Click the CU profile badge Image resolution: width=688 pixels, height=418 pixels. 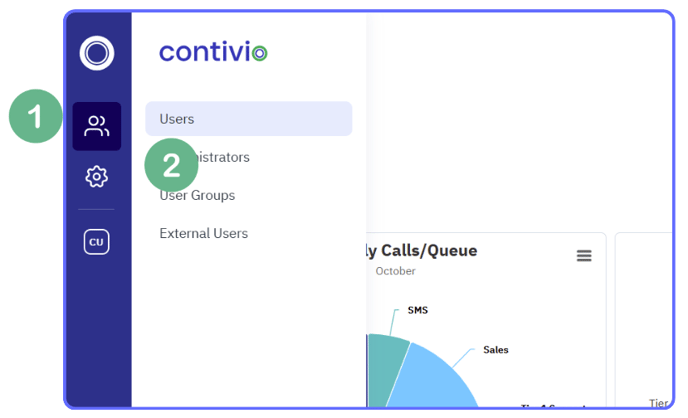[97, 242]
